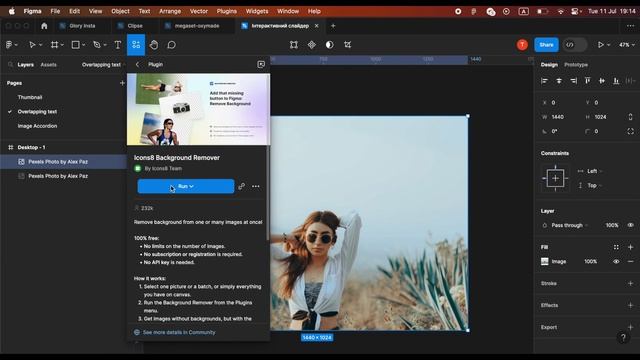
Task: Open Overlapping text page dropdown
Action: (x=103, y=64)
